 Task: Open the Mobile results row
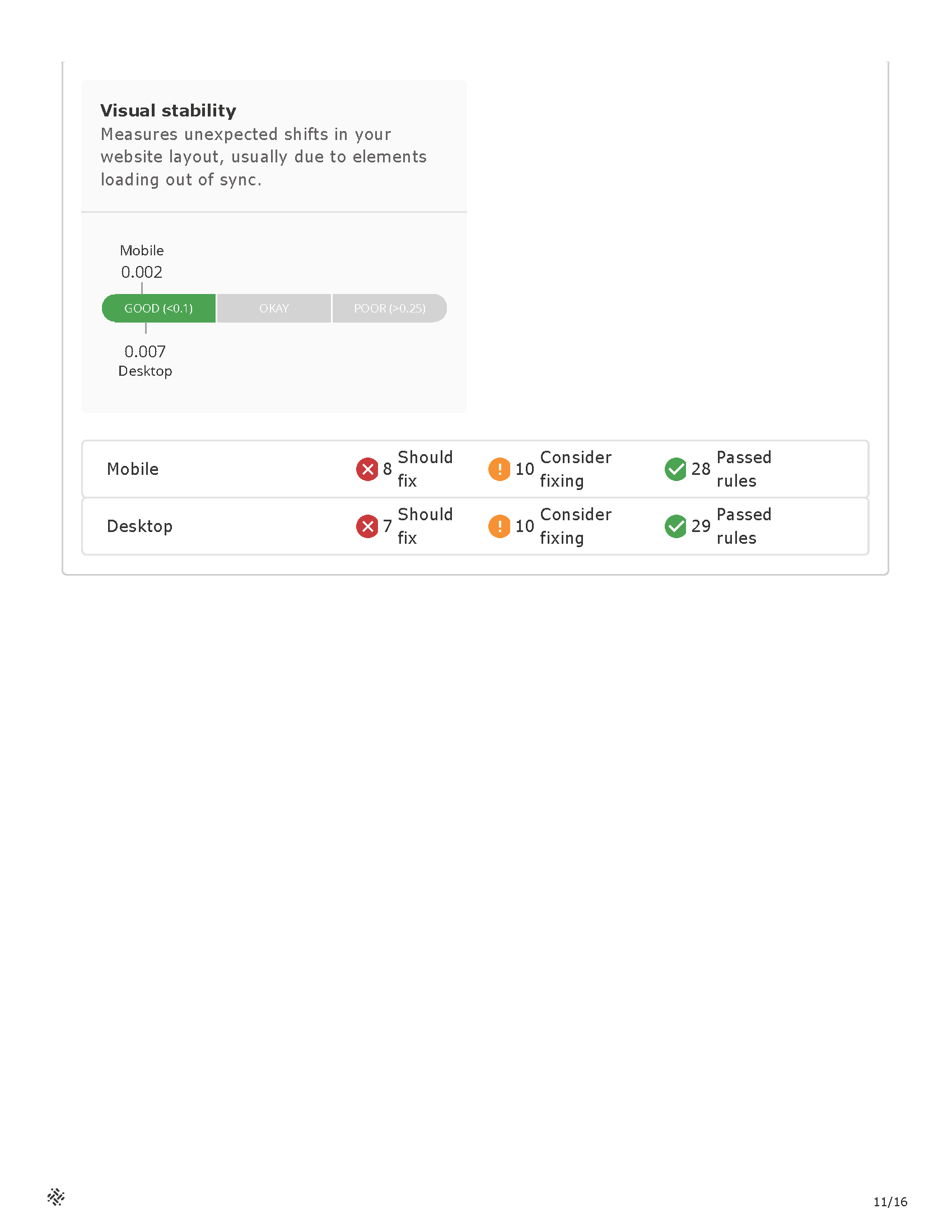(475, 469)
